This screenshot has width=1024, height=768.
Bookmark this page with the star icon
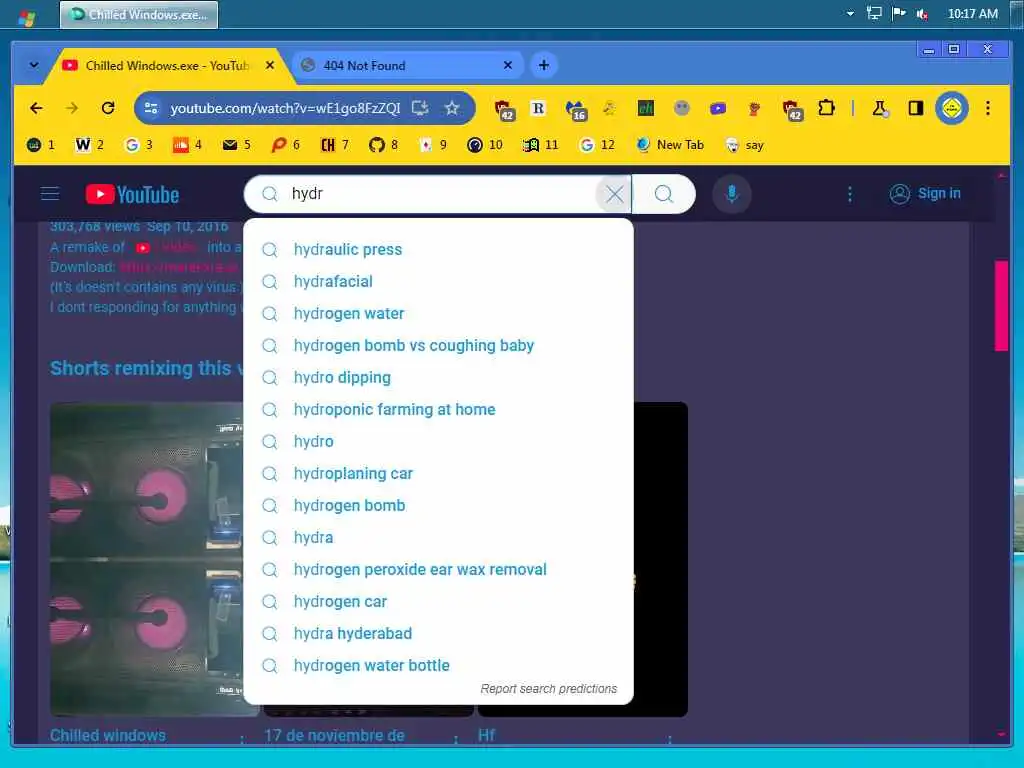(x=452, y=108)
